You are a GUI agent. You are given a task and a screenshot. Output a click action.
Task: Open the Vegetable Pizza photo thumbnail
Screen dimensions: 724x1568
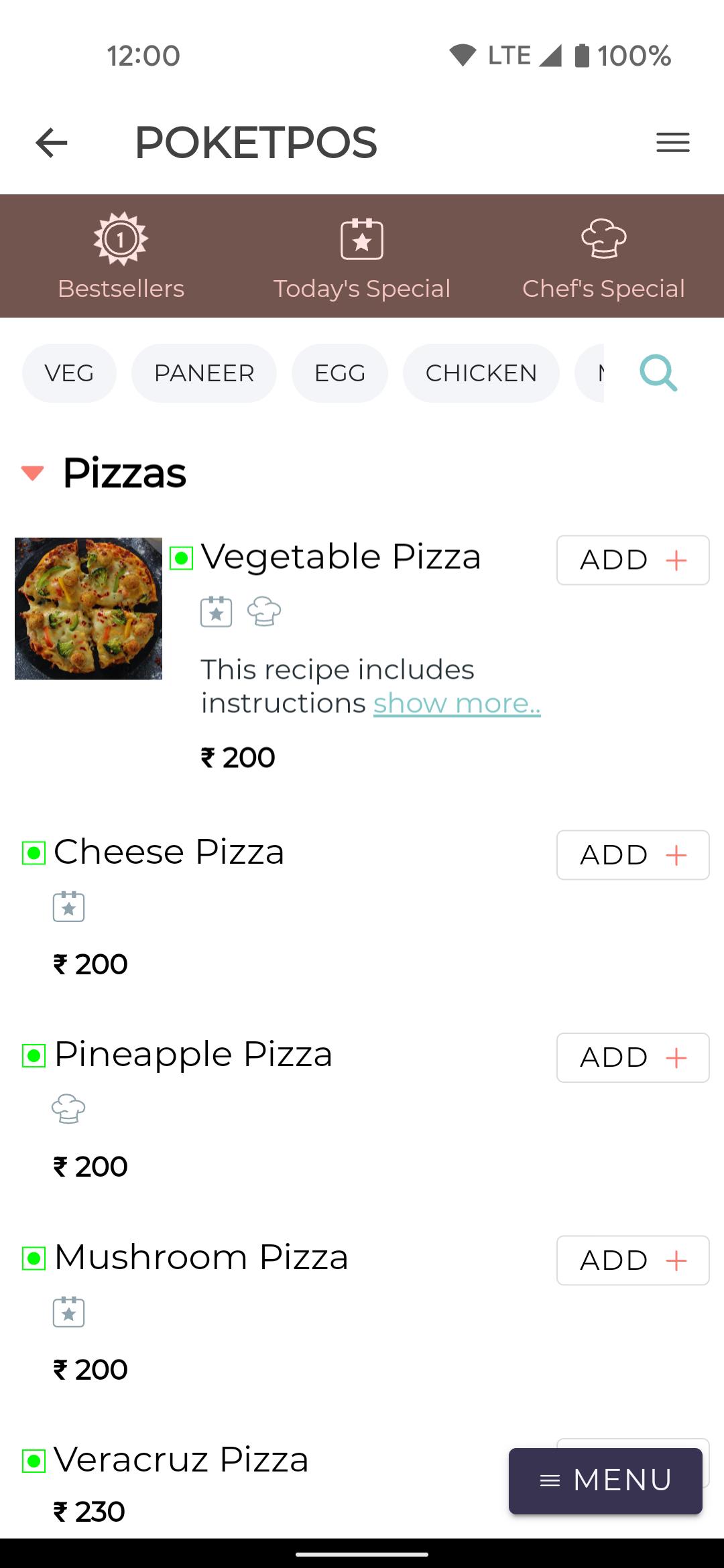pyautogui.click(x=88, y=608)
